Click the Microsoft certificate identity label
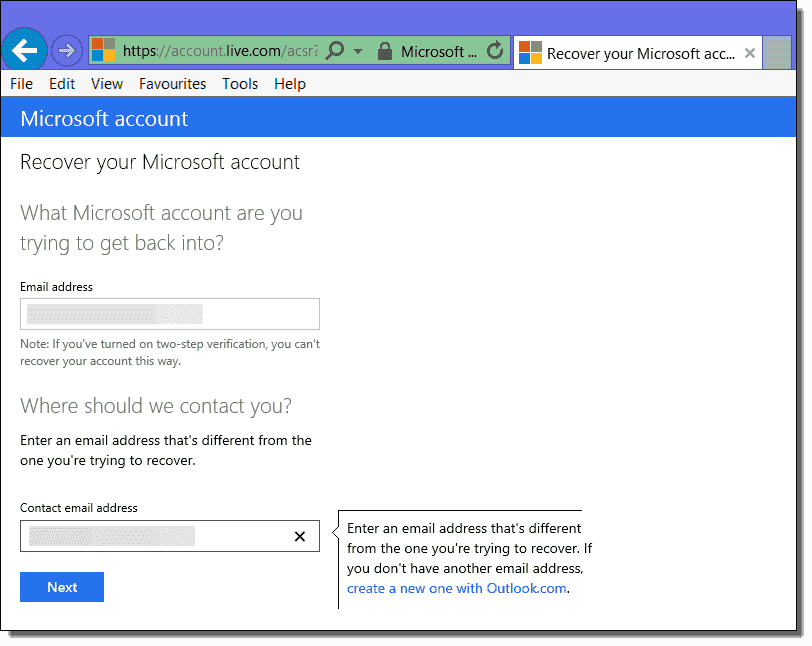The height and width of the screenshot is (646, 812). [x=439, y=52]
